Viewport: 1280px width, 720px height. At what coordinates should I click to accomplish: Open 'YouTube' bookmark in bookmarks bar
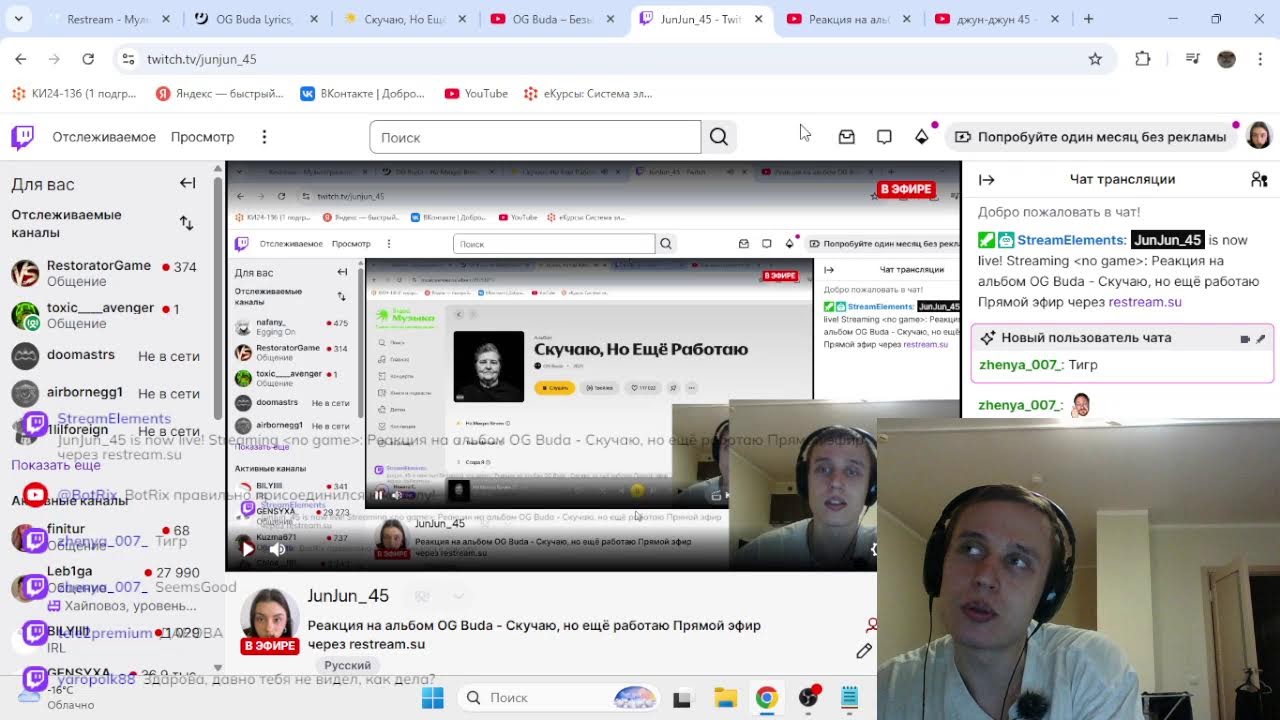tap(476, 94)
